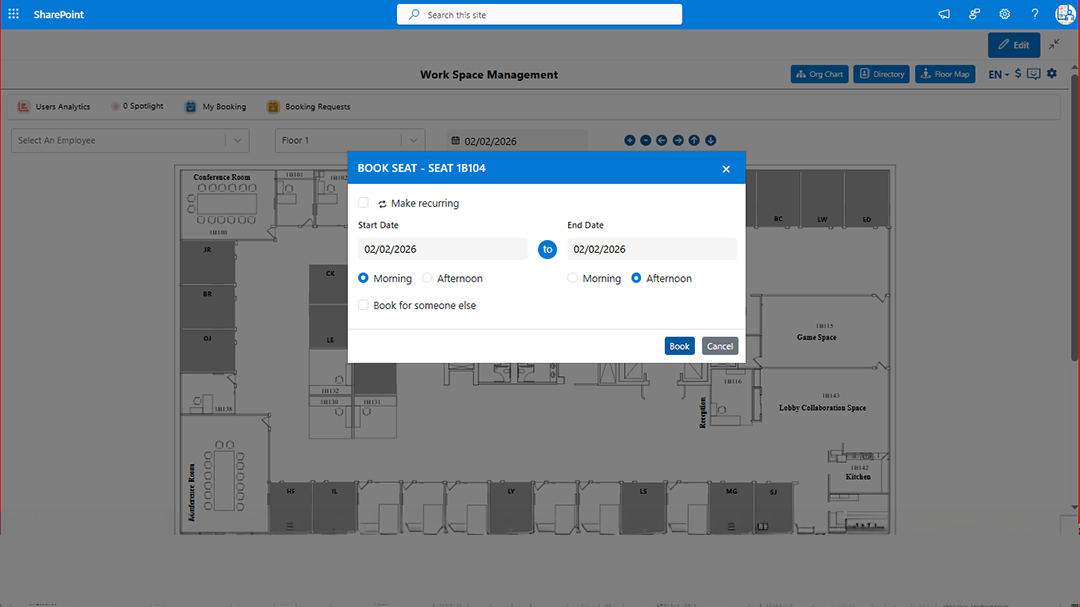Click the booking start date field
The height and width of the screenshot is (607, 1080).
pyautogui.click(x=442, y=248)
